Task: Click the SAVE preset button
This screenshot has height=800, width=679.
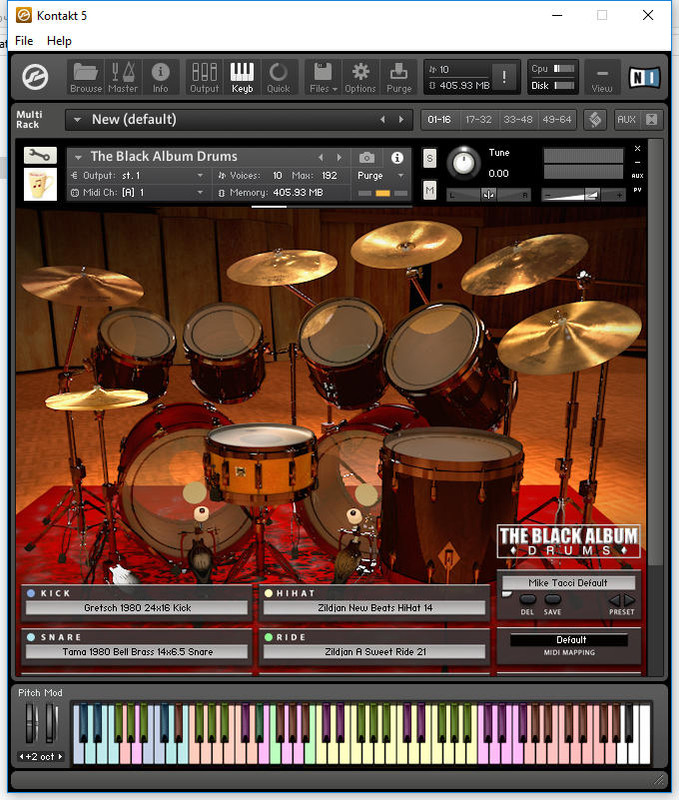Action: pyautogui.click(x=552, y=599)
